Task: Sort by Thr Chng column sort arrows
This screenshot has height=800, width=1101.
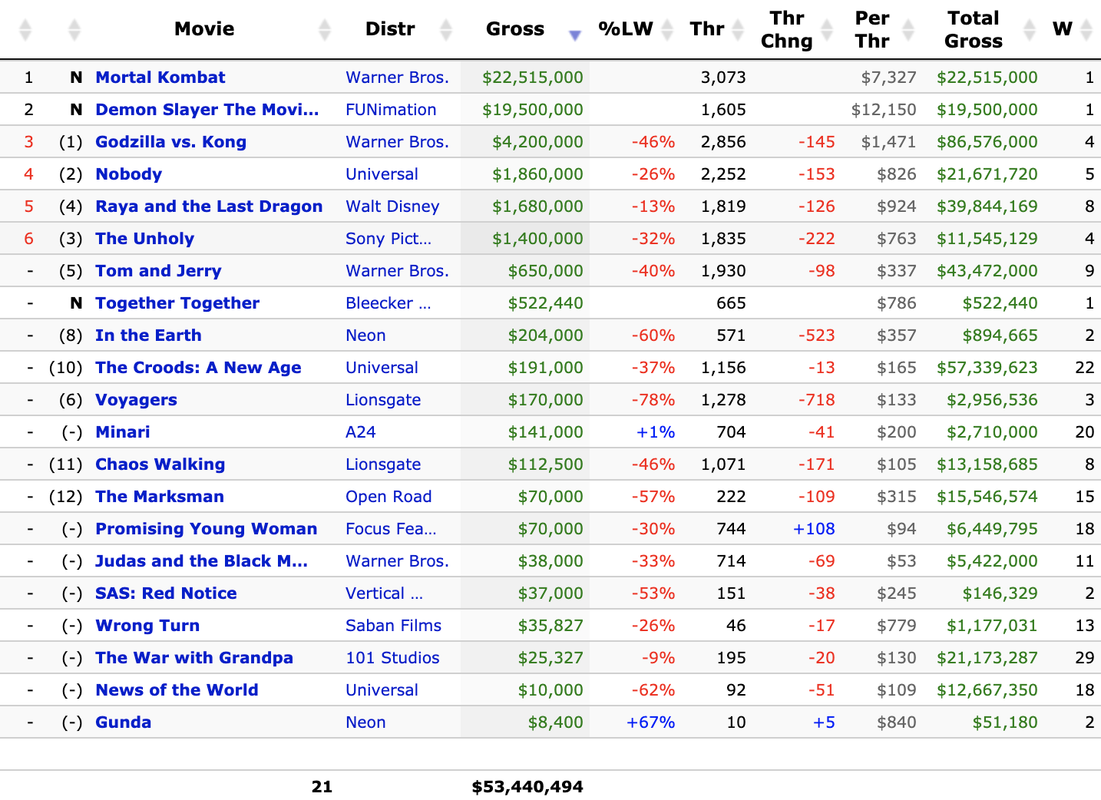Action: (x=827, y=29)
